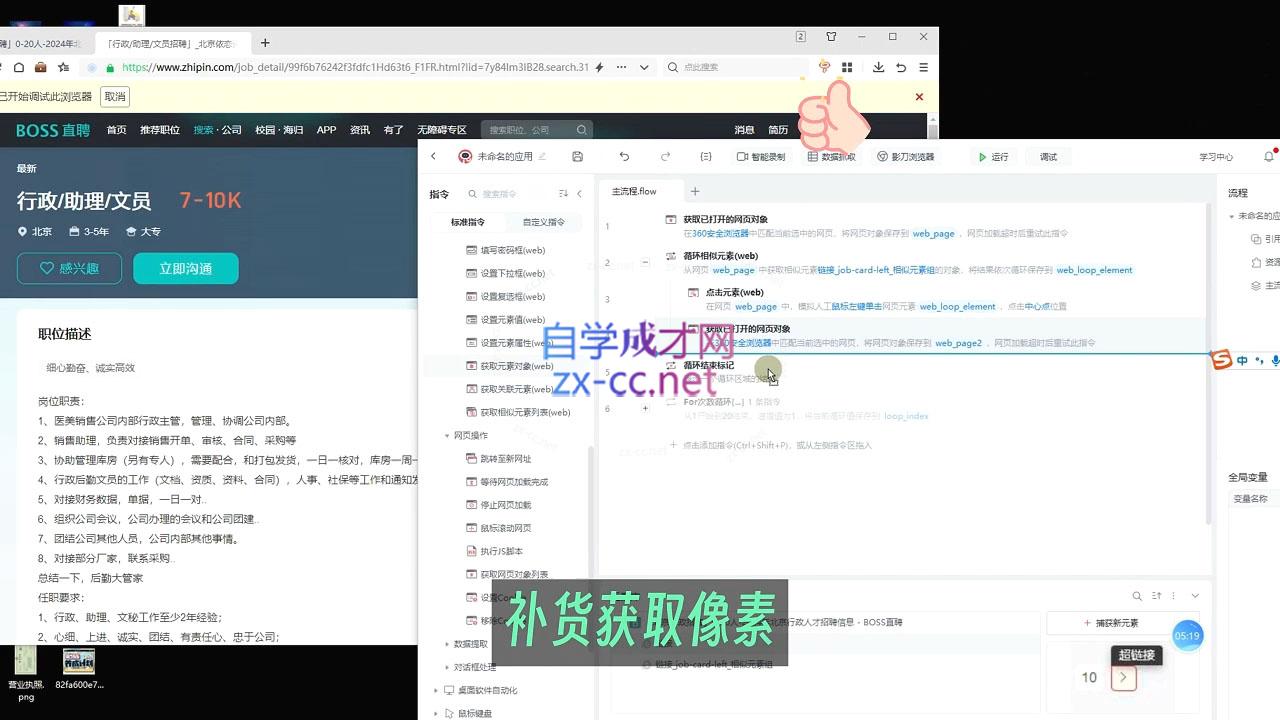Select step 获取已打开的网页对象 on line 1
Image resolution: width=1280 pixels, height=720 pixels.
tap(902, 226)
